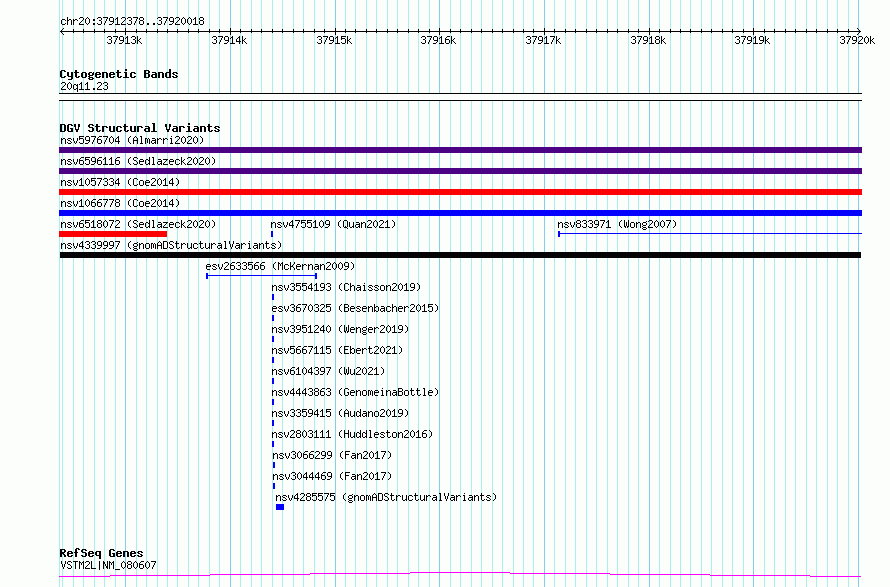This screenshot has height=587, width=890.
Task: Click the 20q11.23 band label
Action: [84, 86]
